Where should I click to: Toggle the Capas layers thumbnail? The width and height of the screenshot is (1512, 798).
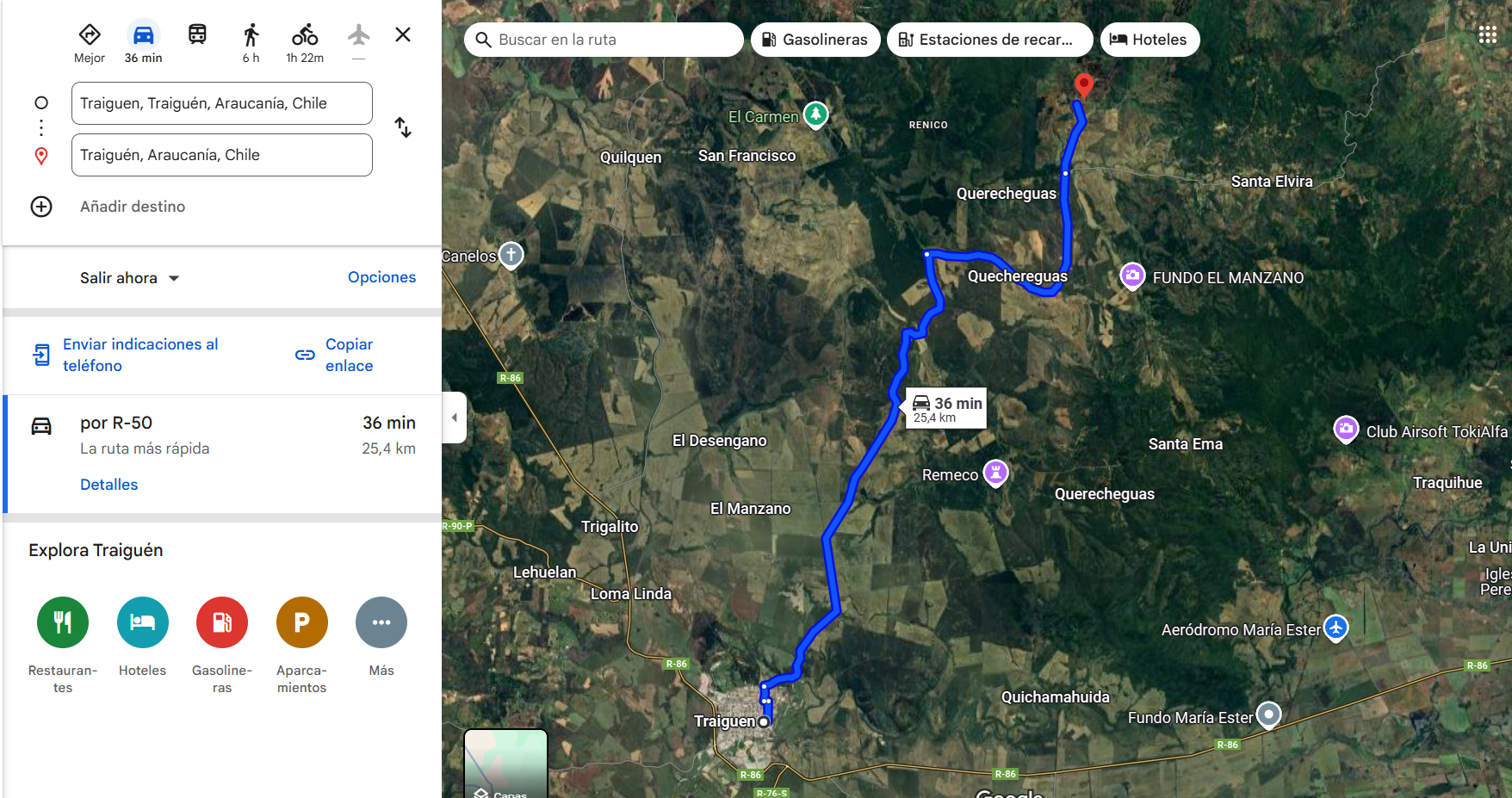click(x=506, y=764)
